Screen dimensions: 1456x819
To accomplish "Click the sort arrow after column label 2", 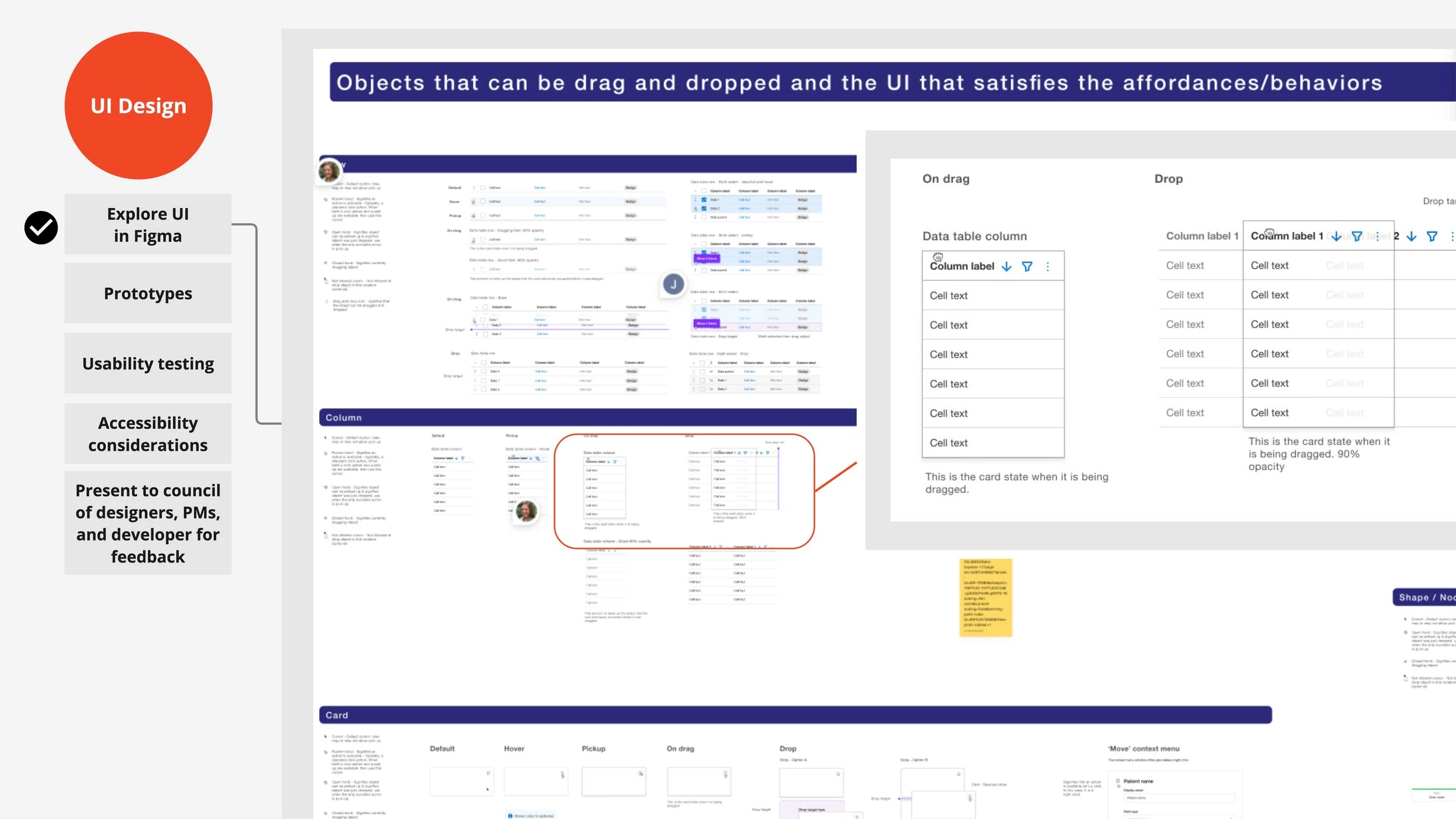I will (1412, 236).
